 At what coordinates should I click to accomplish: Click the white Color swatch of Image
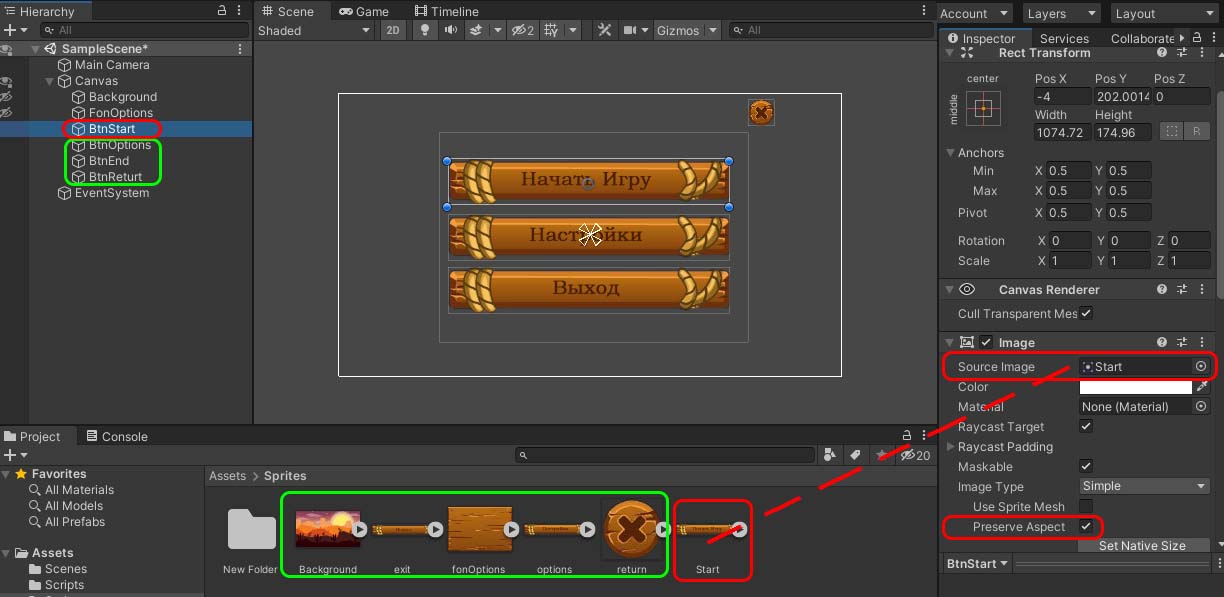[x=1136, y=387]
